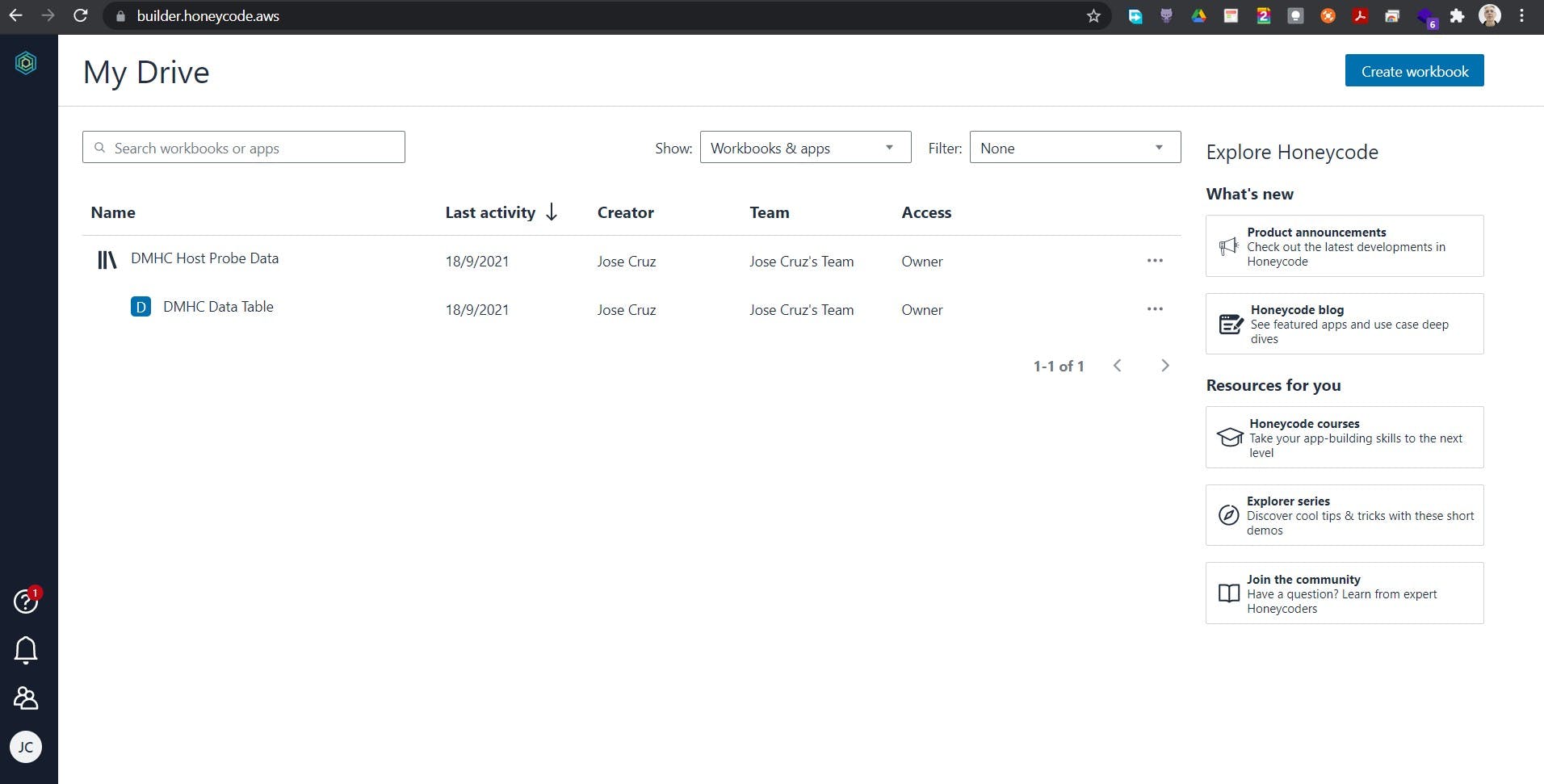Click the sort arrow beside Last activity
1544x784 pixels.
tap(552, 212)
